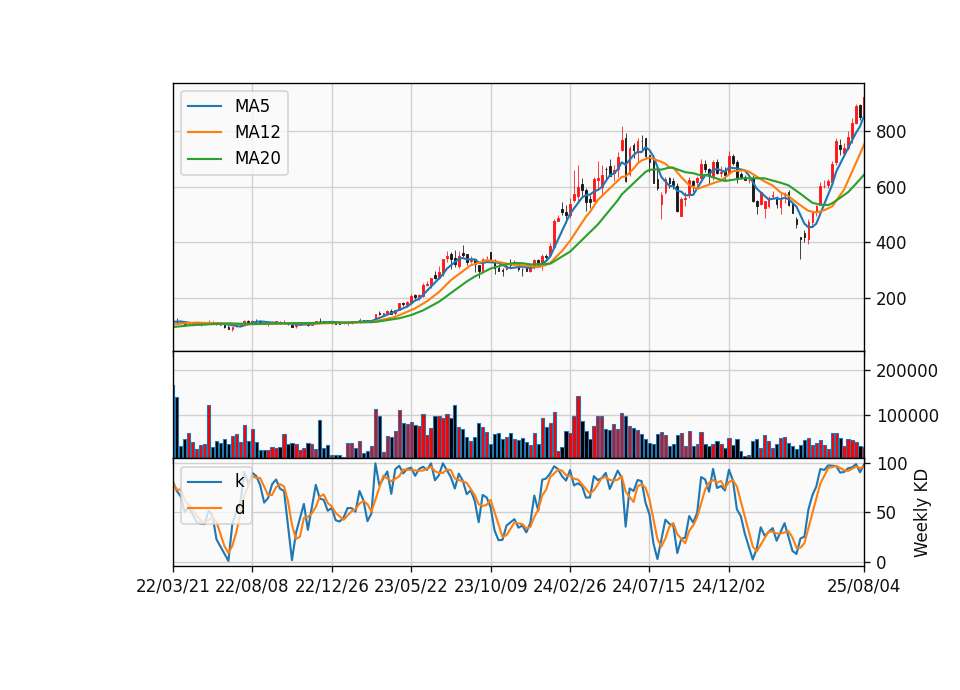Screen dimensions: 960x690
Task: Click the MA20 legend label
Action: point(257,158)
